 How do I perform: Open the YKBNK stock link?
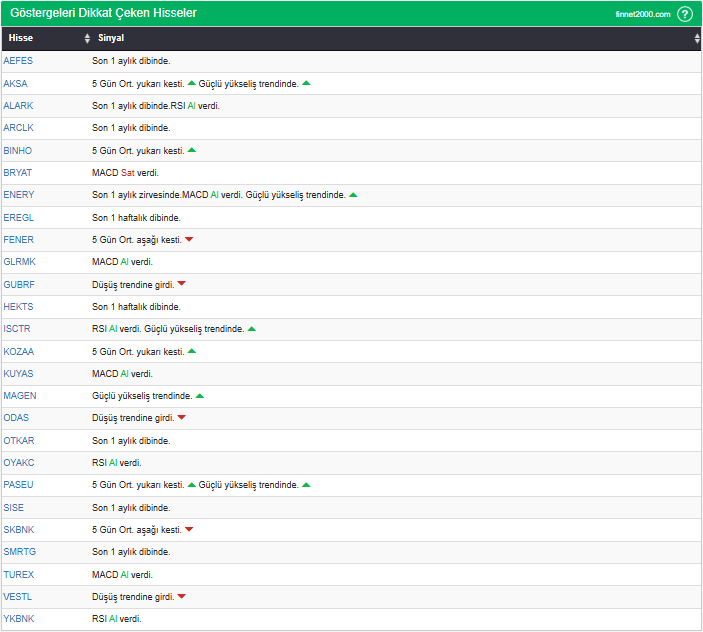click(x=18, y=619)
